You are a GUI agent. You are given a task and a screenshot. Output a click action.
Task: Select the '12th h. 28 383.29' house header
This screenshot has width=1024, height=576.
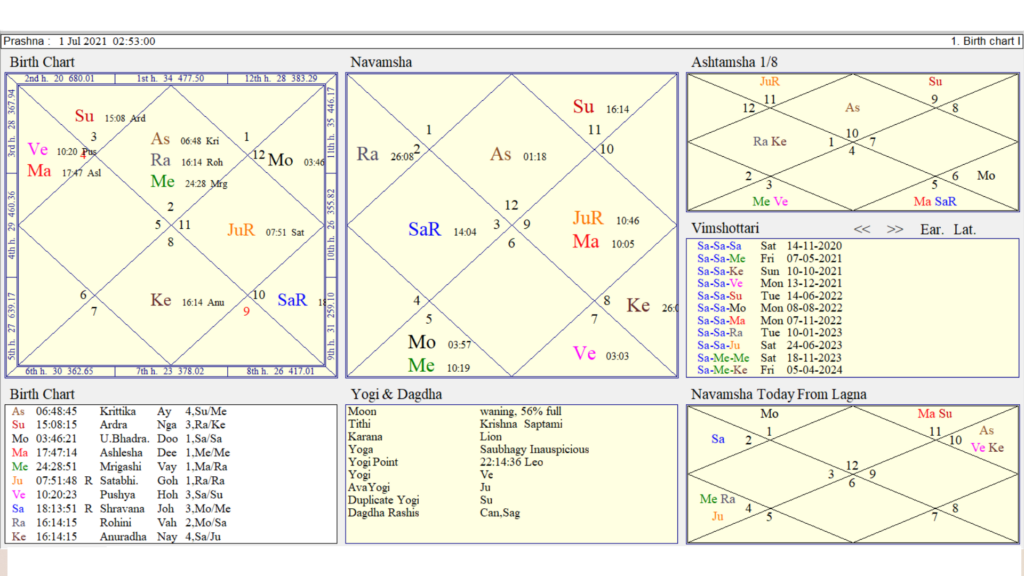(x=281, y=78)
